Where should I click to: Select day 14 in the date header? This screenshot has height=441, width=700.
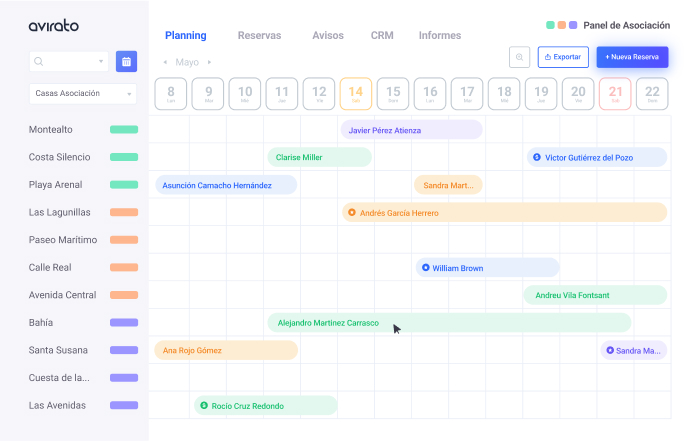(356, 94)
